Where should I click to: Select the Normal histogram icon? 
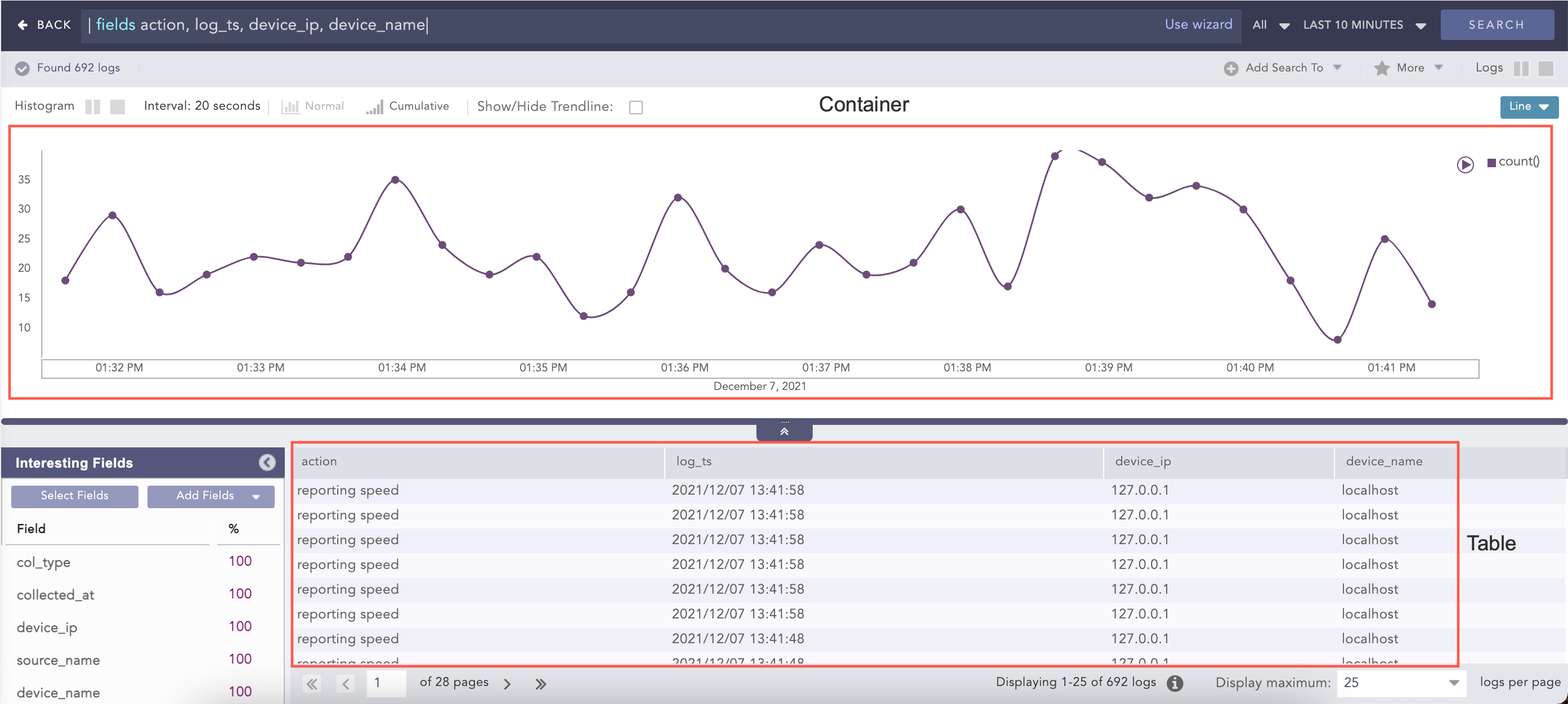(x=290, y=106)
